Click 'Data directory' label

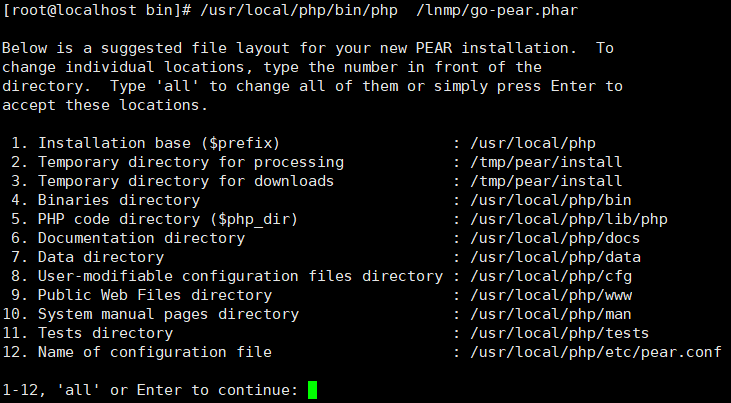click(x=101, y=257)
